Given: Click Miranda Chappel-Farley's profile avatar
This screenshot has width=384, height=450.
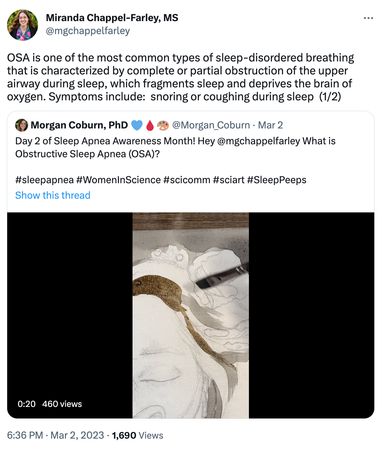Looking at the screenshot, I should [22, 25].
